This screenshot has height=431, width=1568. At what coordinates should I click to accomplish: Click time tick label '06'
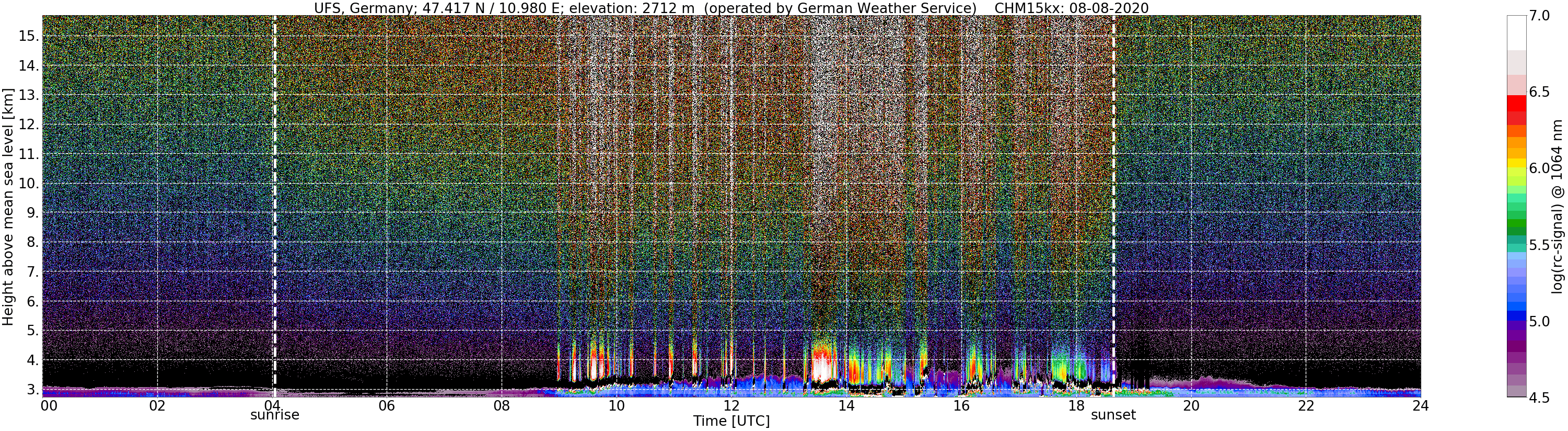pyautogui.click(x=387, y=405)
